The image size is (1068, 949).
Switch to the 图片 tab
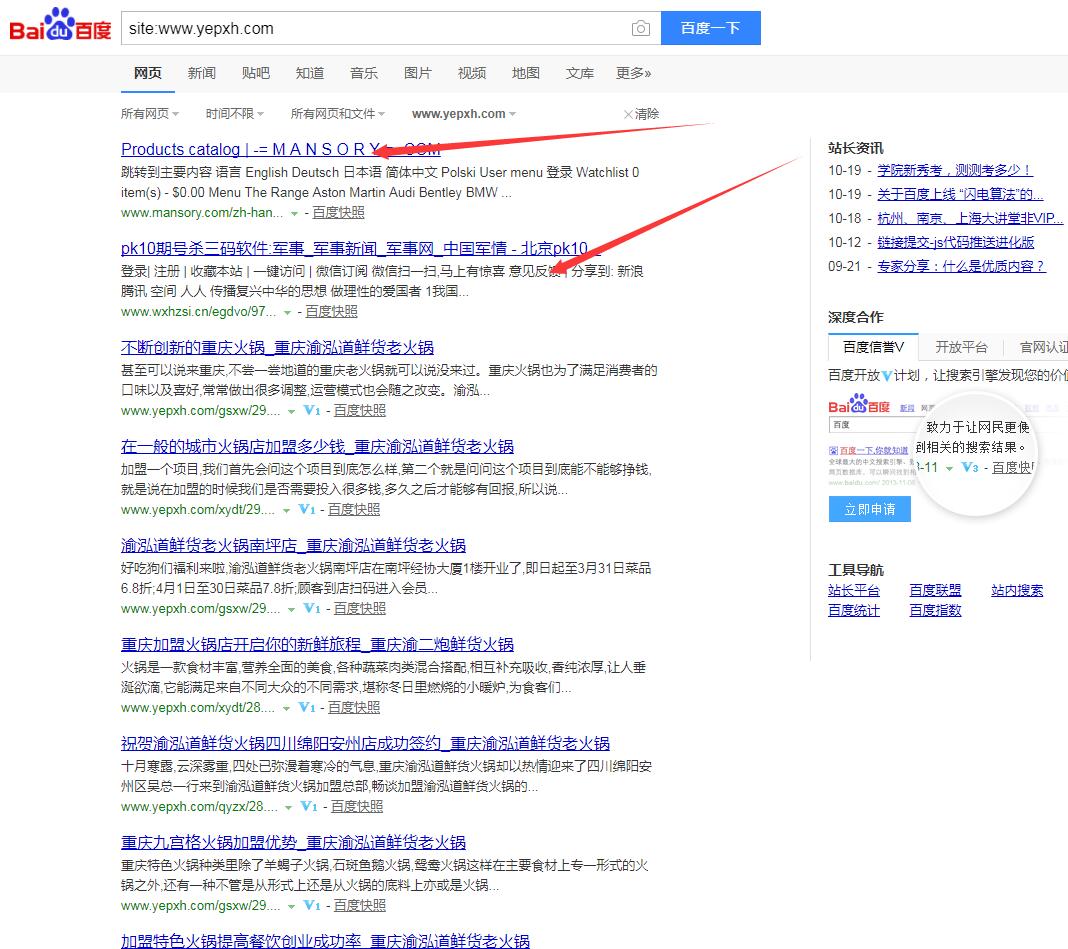point(418,73)
